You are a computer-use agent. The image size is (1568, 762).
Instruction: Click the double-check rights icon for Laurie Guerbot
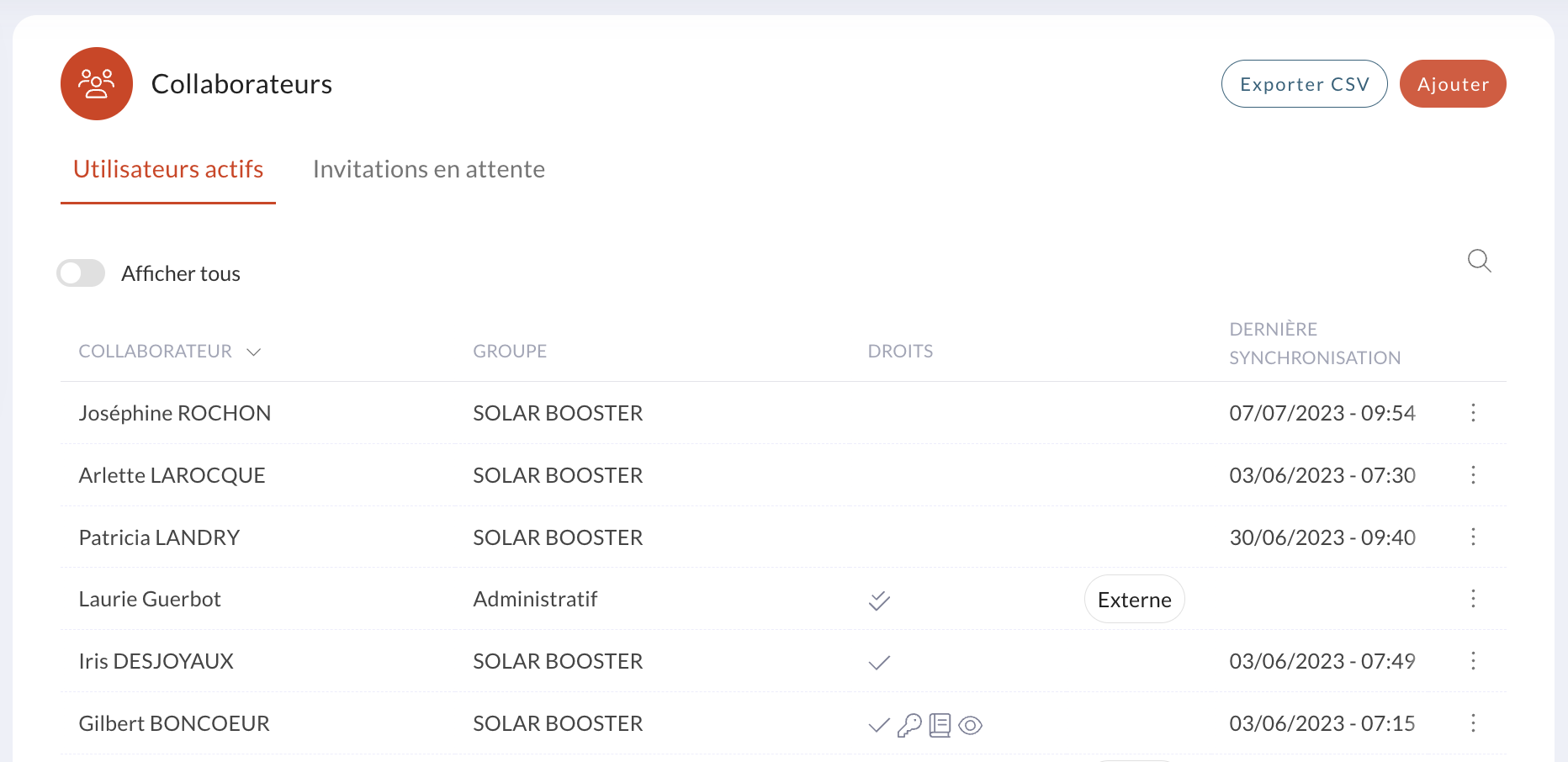coord(879,601)
